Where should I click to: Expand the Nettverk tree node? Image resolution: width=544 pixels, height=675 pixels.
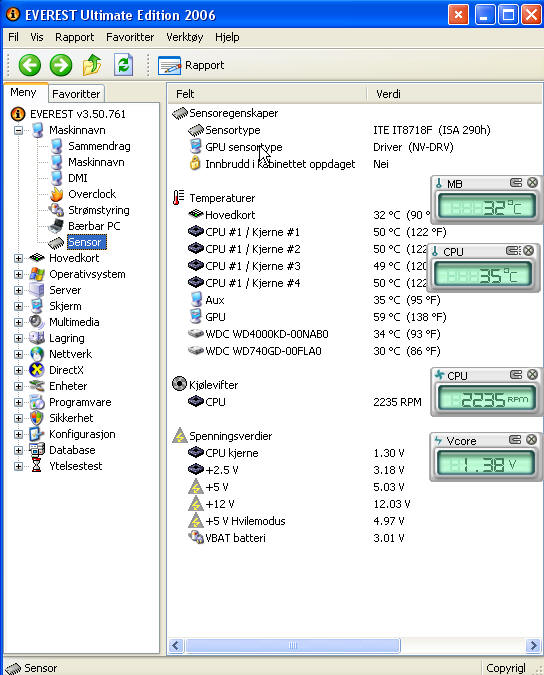point(19,354)
